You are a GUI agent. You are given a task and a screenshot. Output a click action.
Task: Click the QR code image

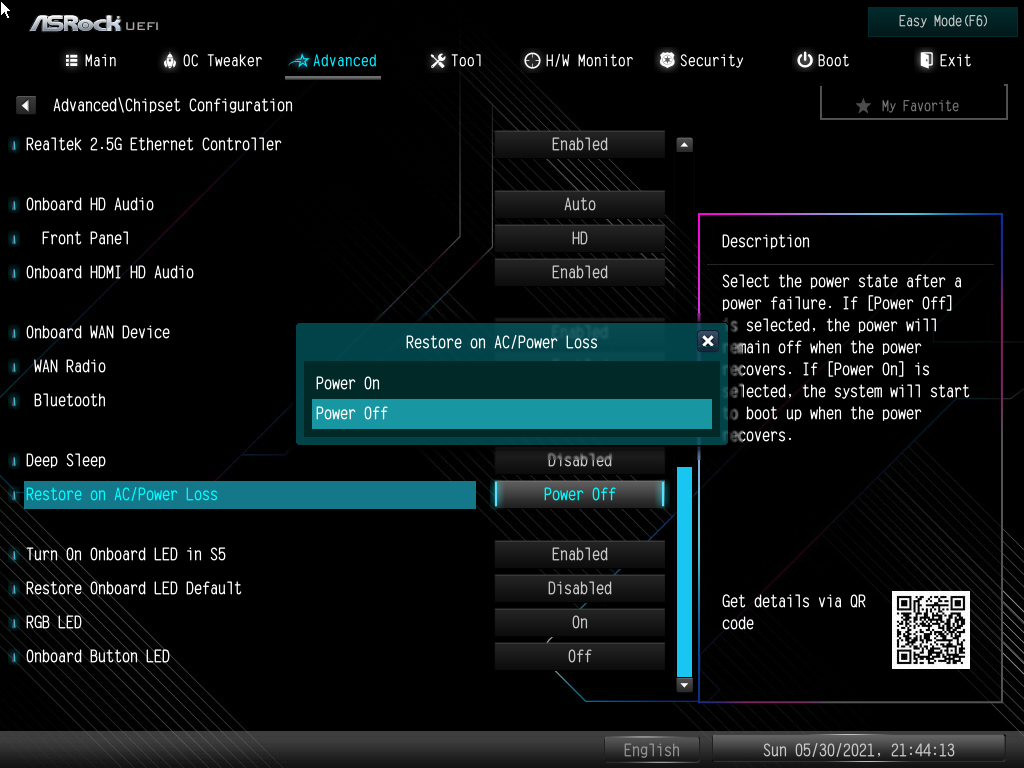pyautogui.click(x=931, y=630)
